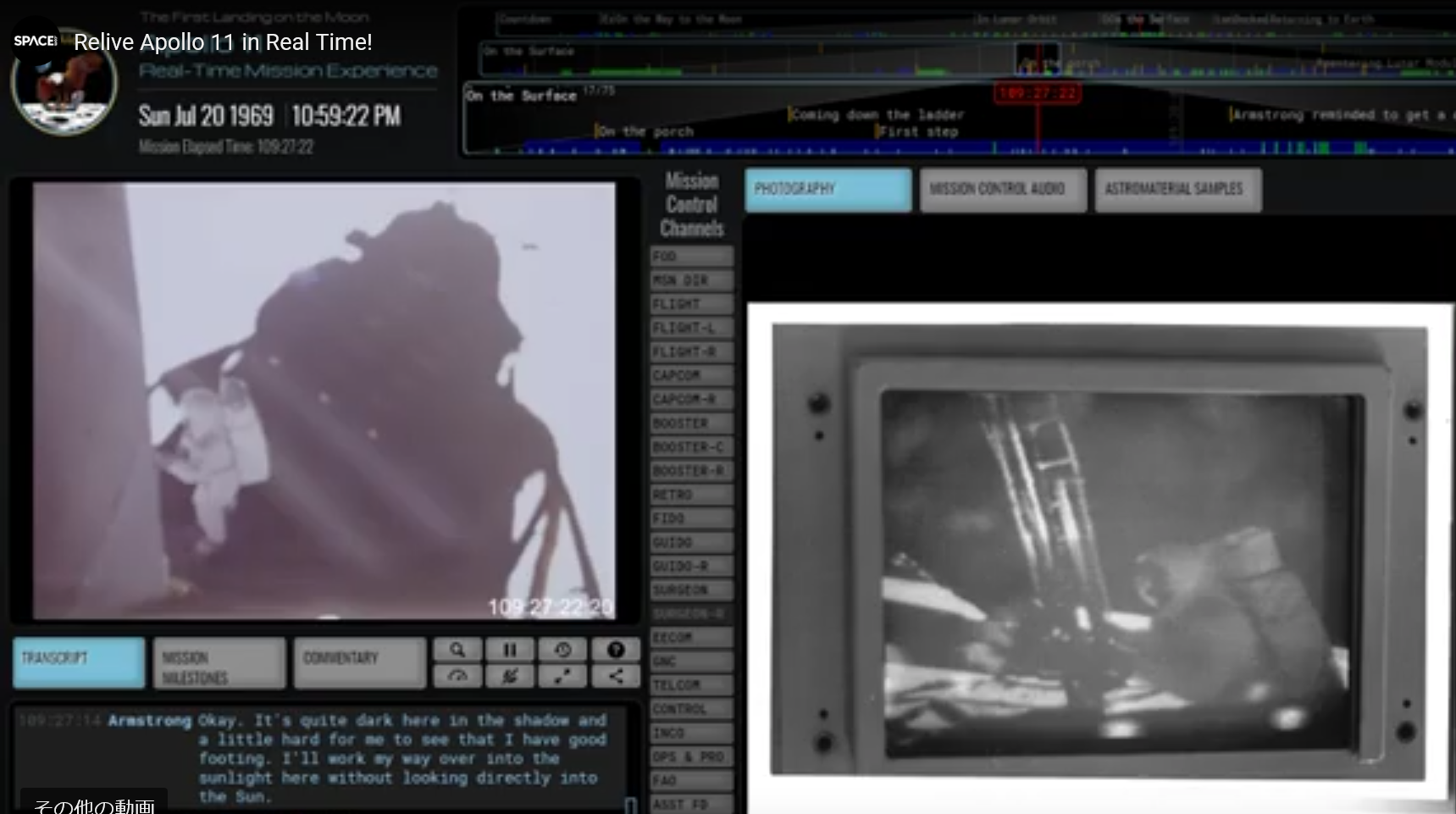Select the Mission Control Audio tab
This screenshot has width=1456, height=814.
[x=1003, y=190]
